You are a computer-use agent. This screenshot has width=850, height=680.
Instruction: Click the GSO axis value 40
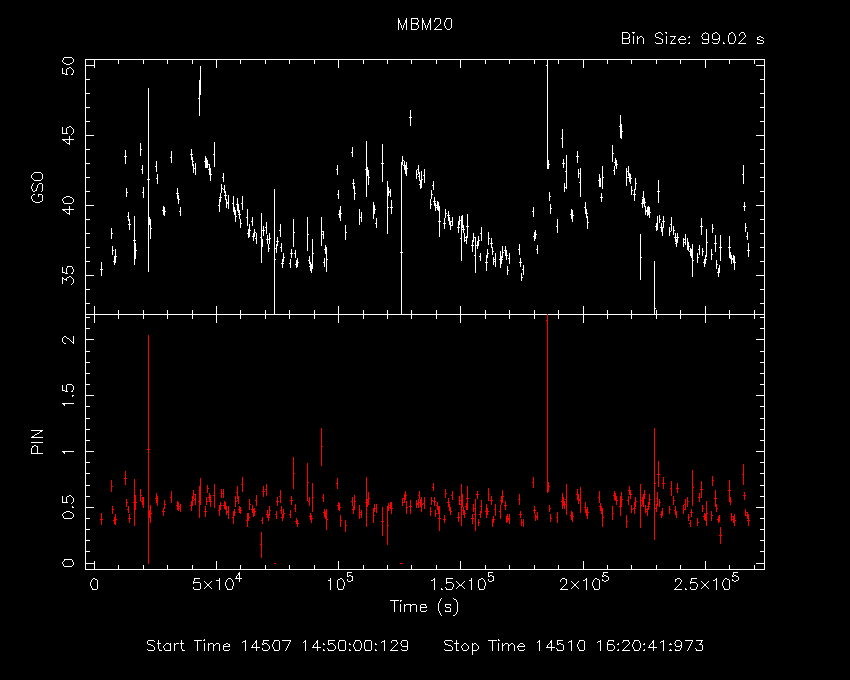68,206
